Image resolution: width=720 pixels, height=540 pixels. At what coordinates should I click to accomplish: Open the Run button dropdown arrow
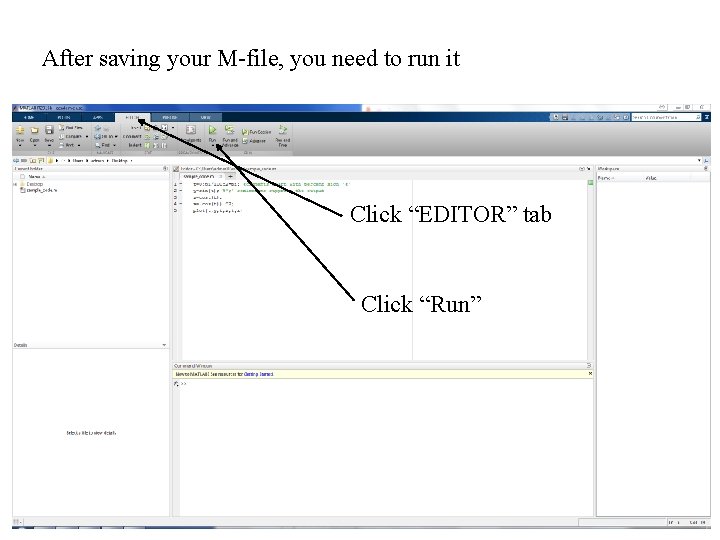point(213,146)
